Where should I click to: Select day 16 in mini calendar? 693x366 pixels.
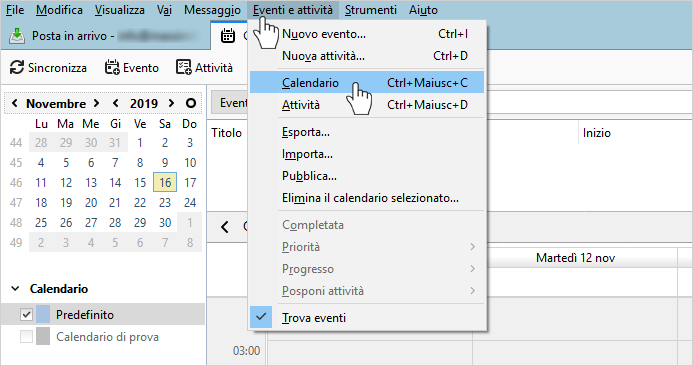tap(165, 183)
